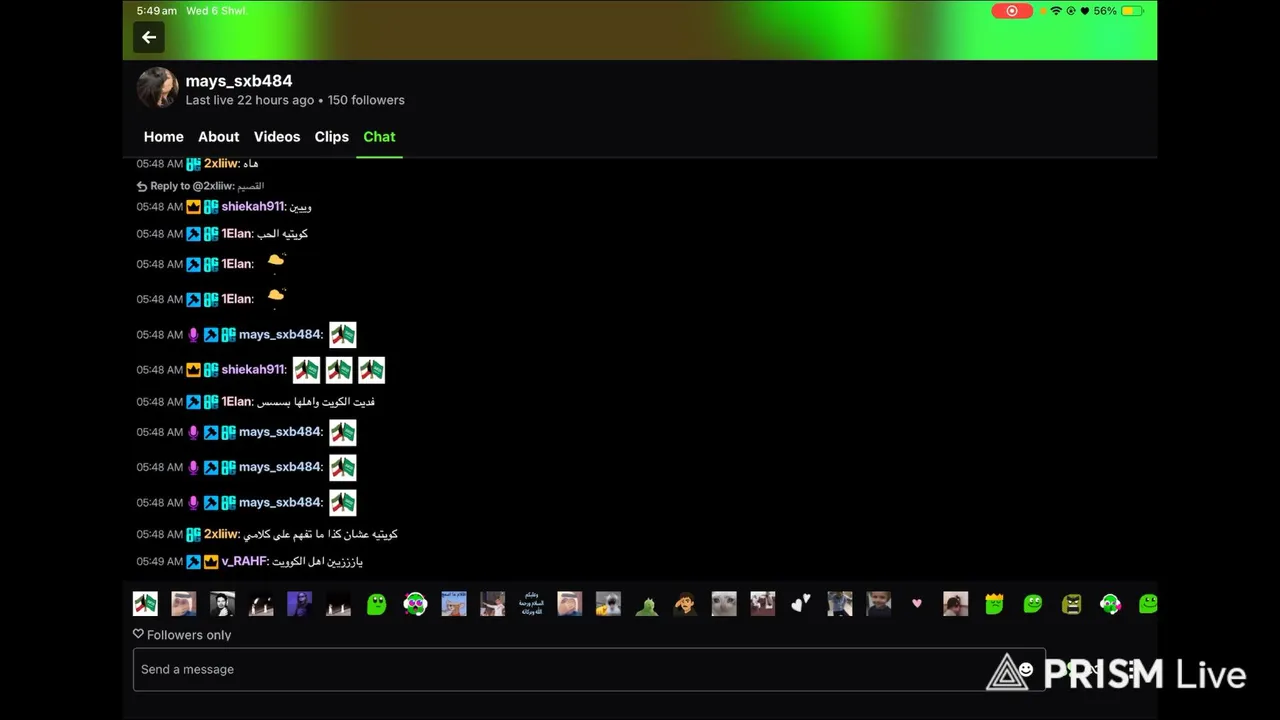The width and height of the screenshot is (1280, 720).
Task: Insert the Arabic text sticker emote
Action: pos(531,604)
